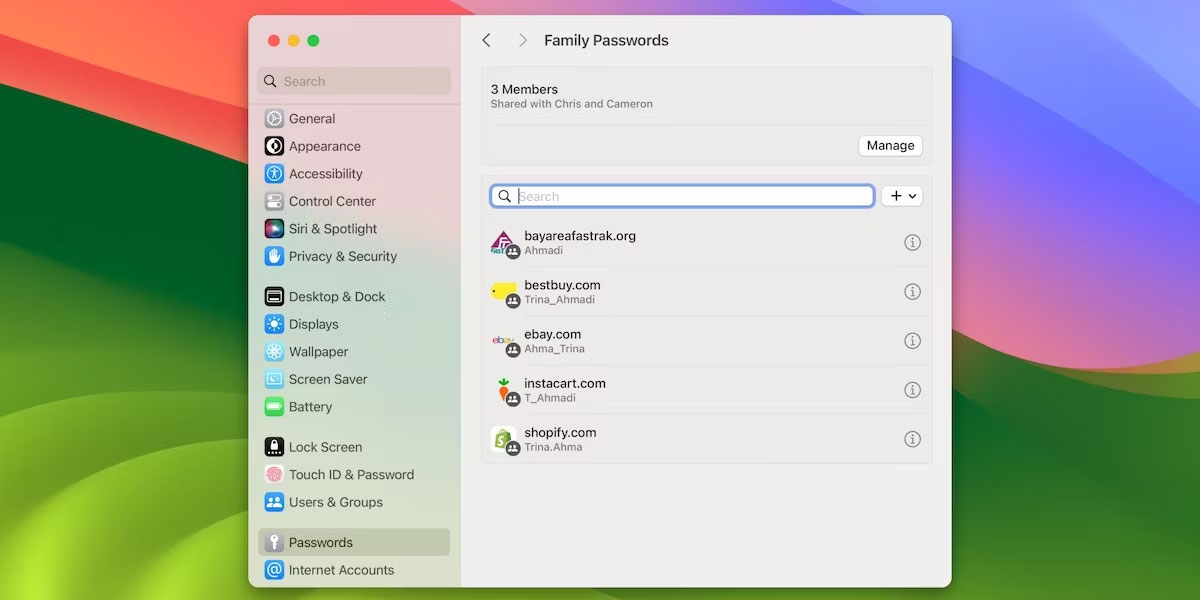Open the Displays icon in sidebar
1200x600 pixels.
coord(274,324)
